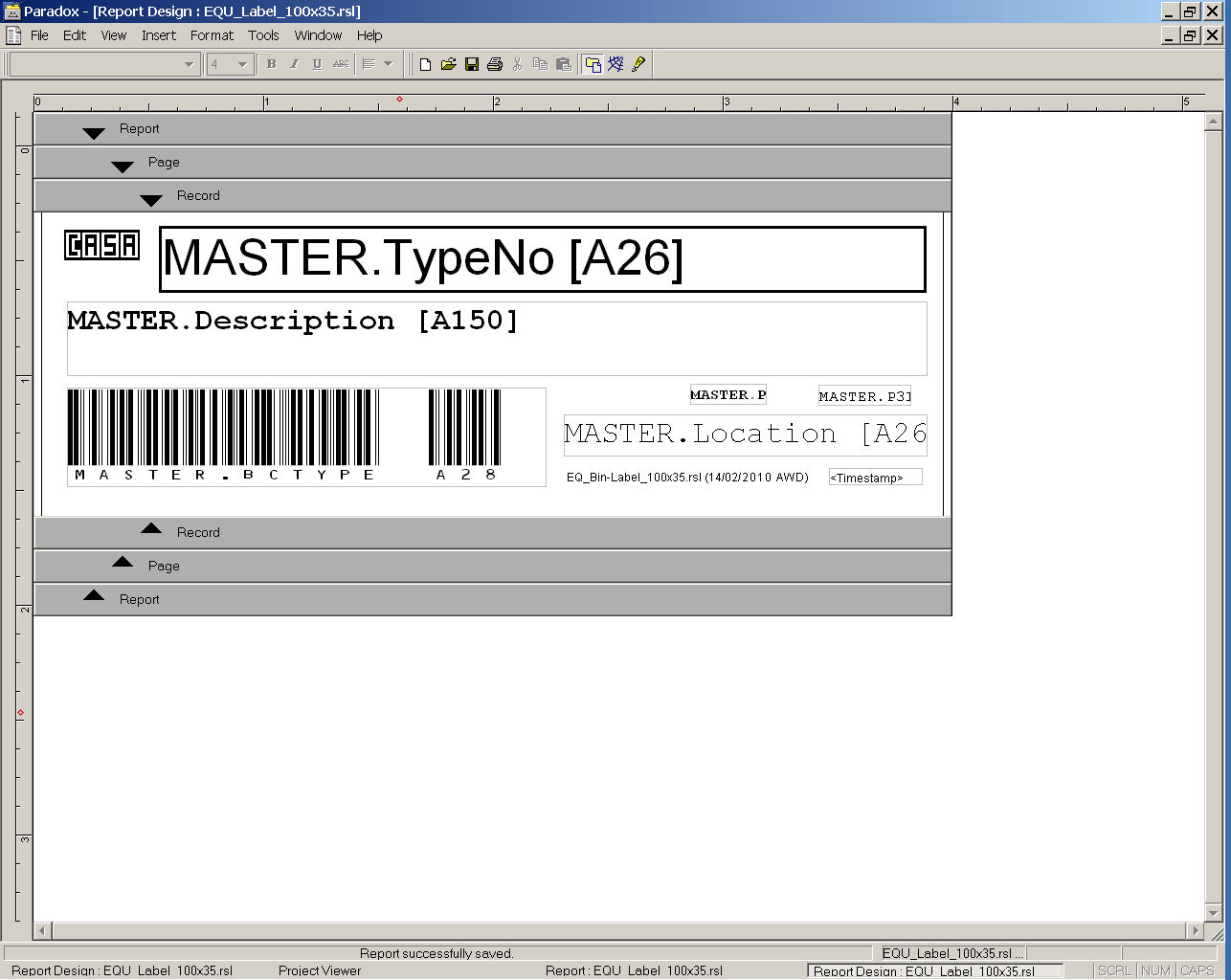This screenshot has height=980, width=1231.
Task: Click the Print icon
Action: click(x=494, y=64)
